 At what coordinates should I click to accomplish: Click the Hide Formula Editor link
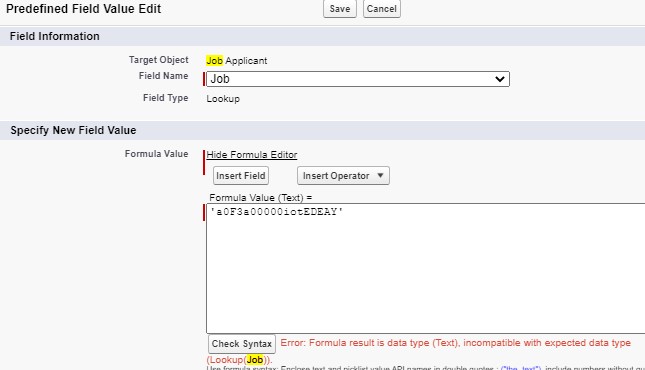(x=252, y=155)
